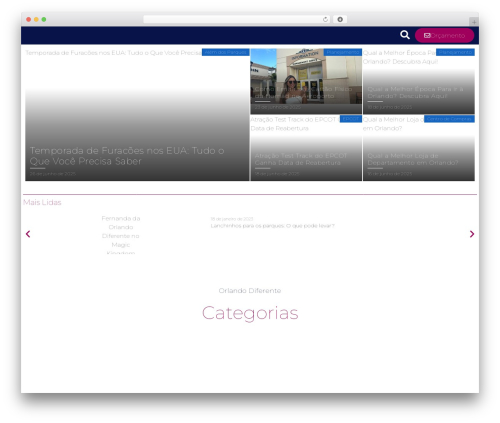Open Lanchinhos para os parques article link
Viewport: 500px width, 423px height.
272,226
